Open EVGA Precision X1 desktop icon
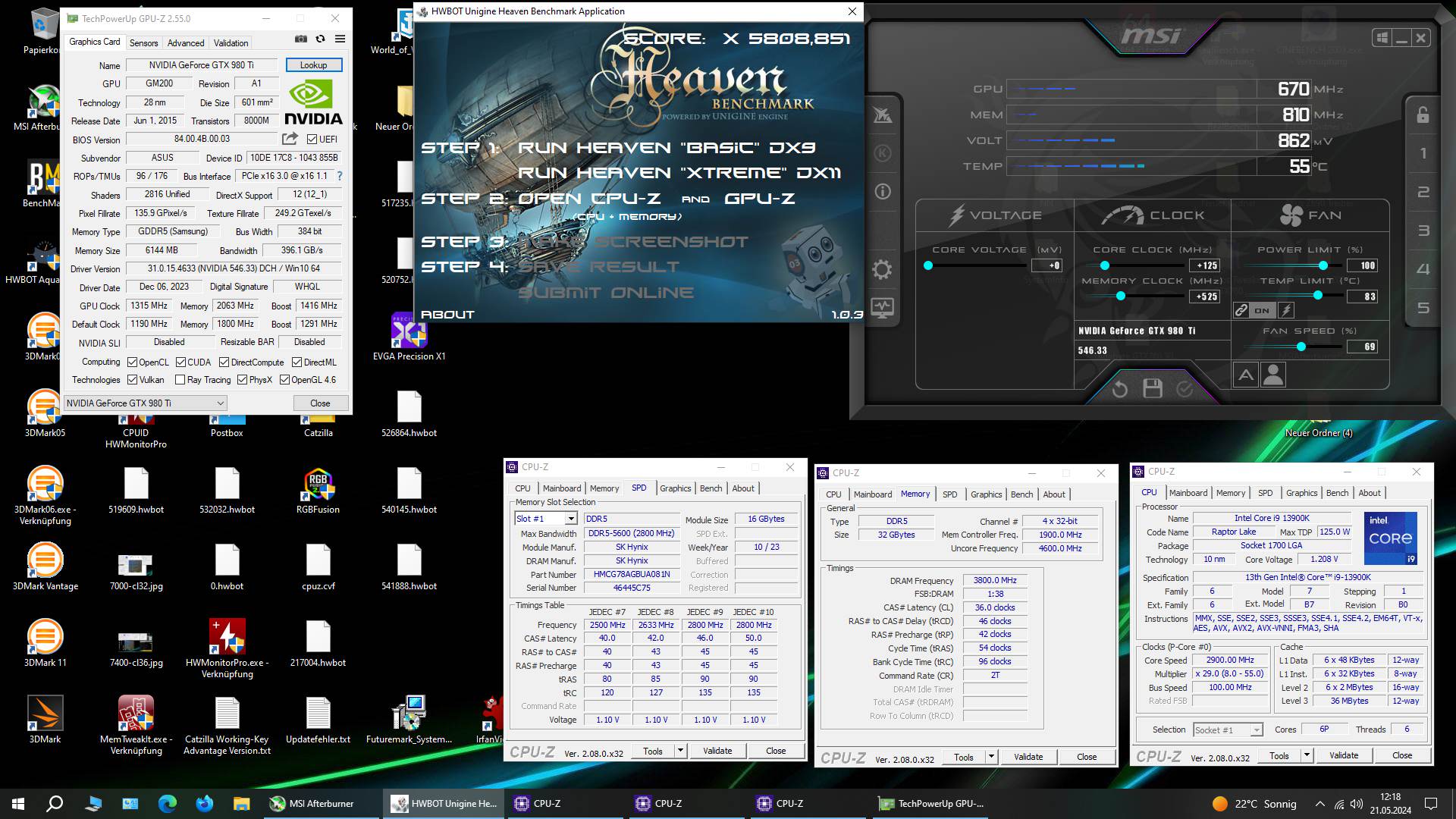The height and width of the screenshot is (819, 1456). click(409, 331)
